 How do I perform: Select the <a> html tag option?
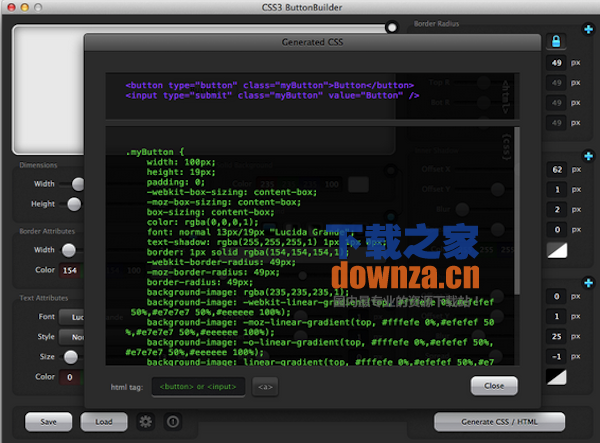pyautogui.click(x=265, y=387)
